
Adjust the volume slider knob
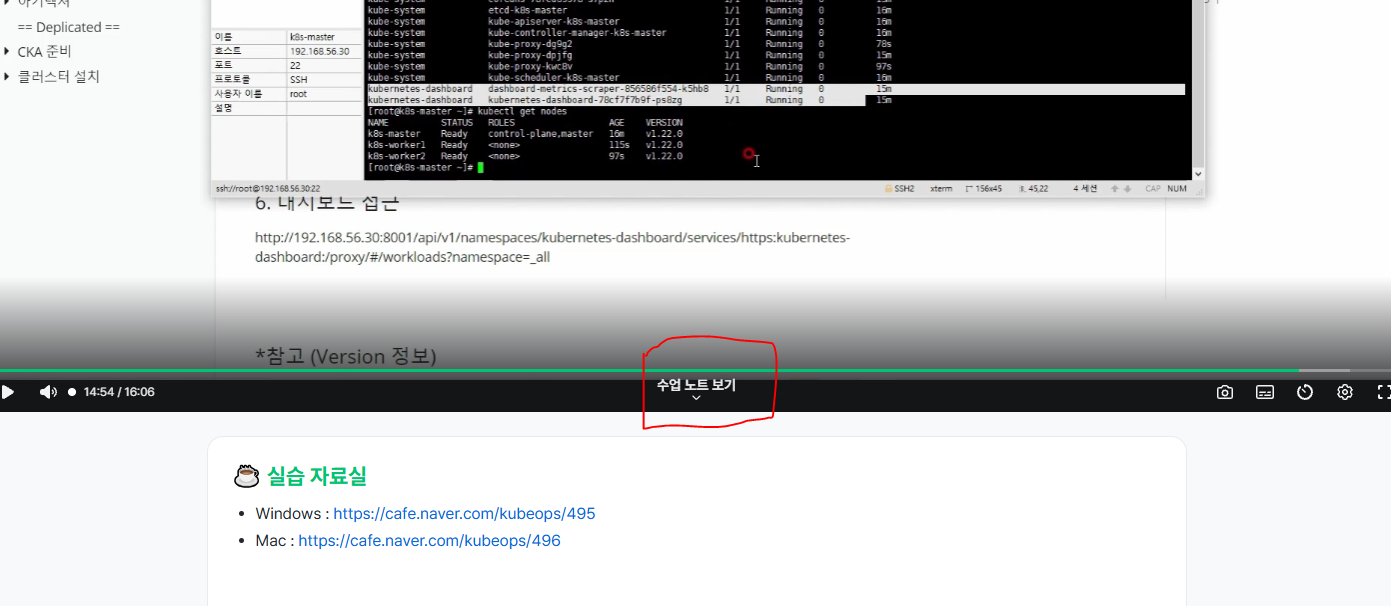[x=72, y=392]
